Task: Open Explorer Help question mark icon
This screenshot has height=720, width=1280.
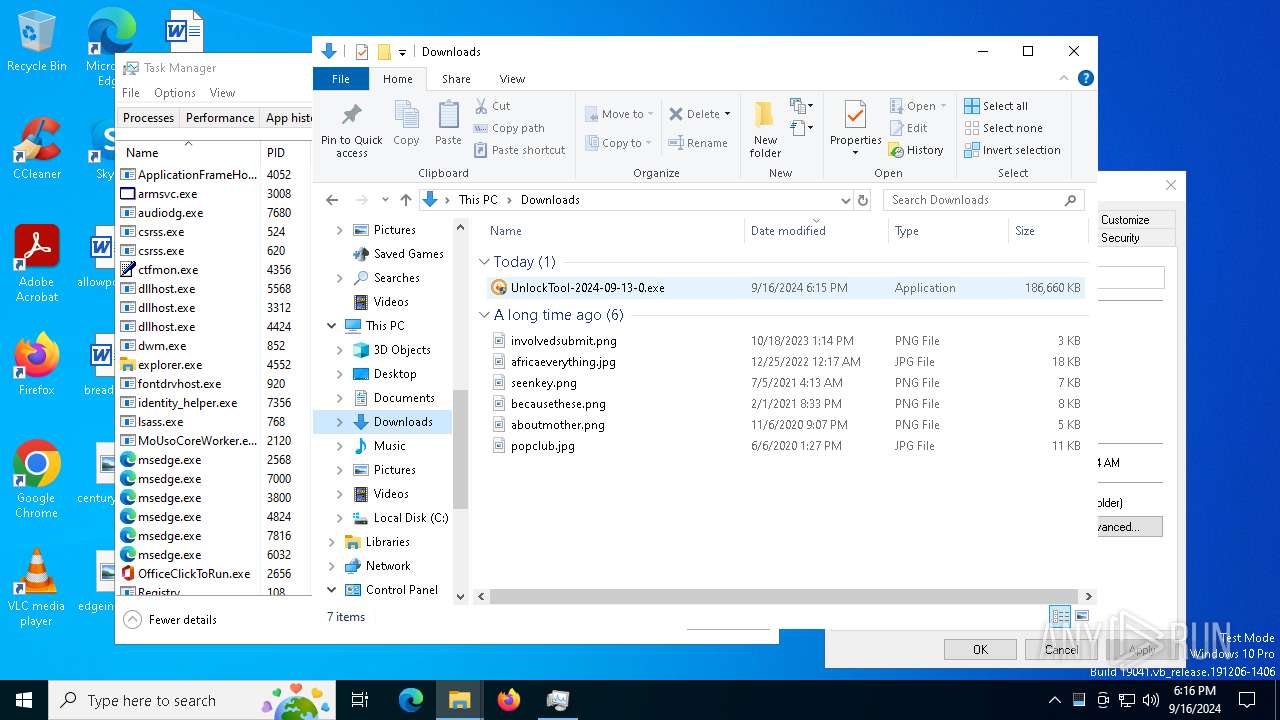Action: pyautogui.click(x=1085, y=78)
